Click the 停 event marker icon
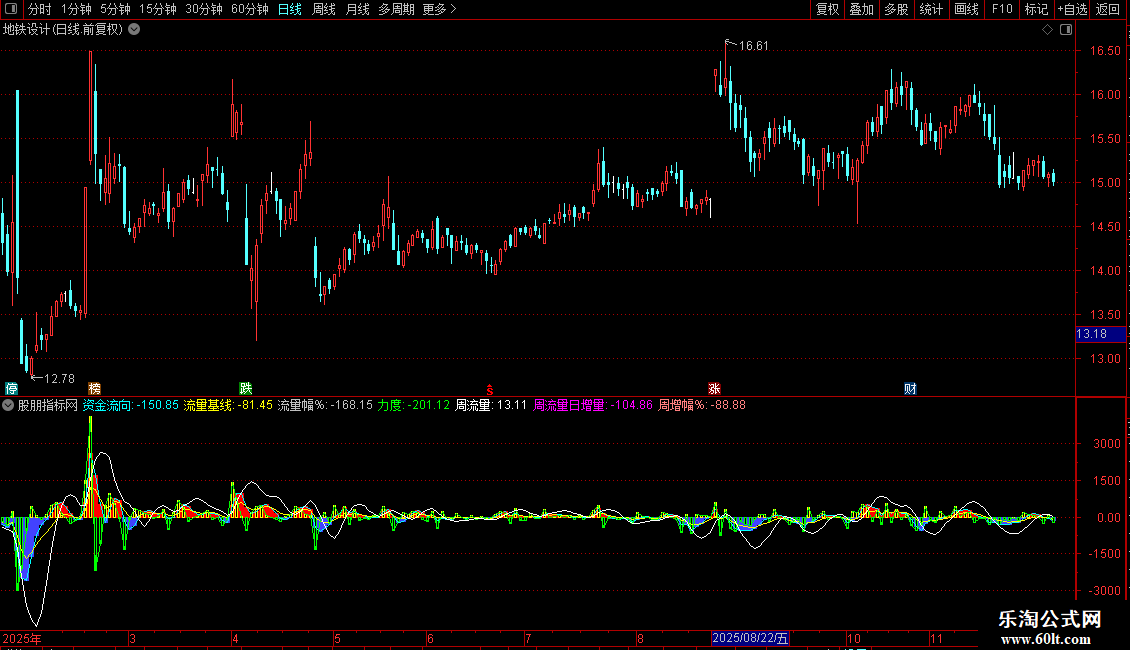This screenshot has height=650, width=1130. pyautogui.click(x=12, y=388)
